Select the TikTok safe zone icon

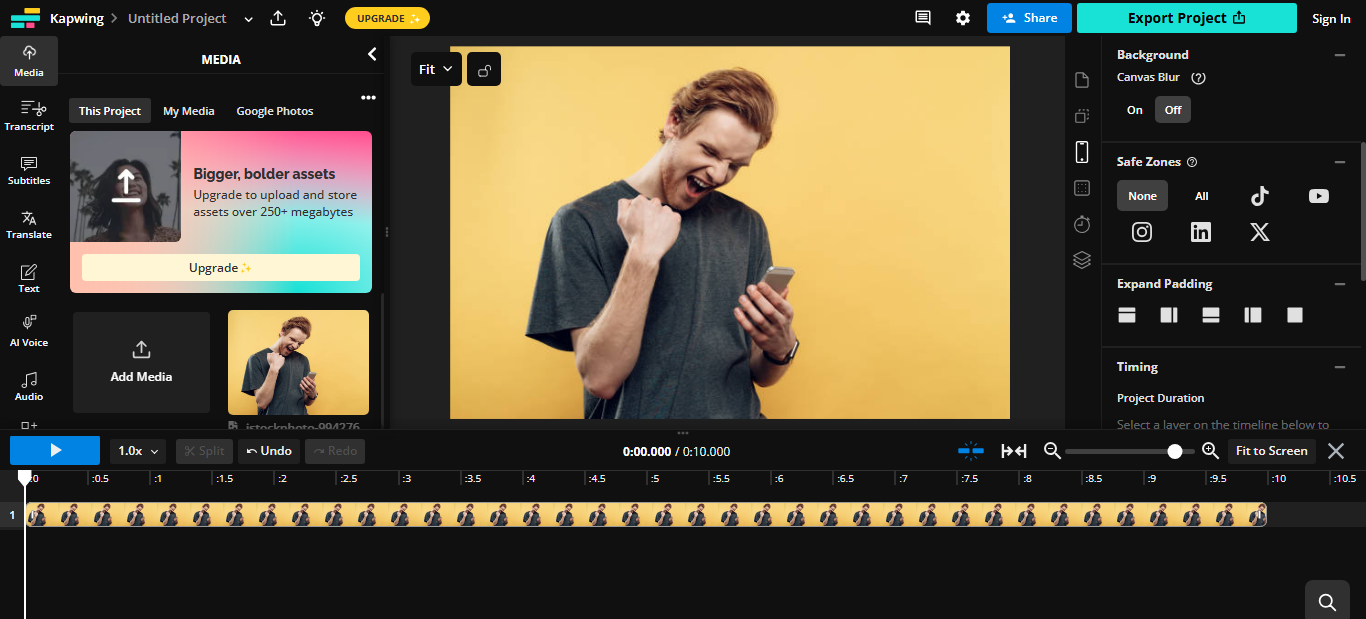[x=1259, y=195]
